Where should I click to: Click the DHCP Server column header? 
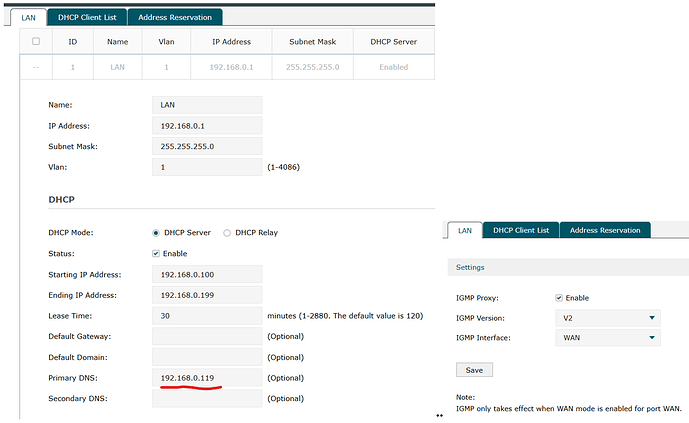394,42
